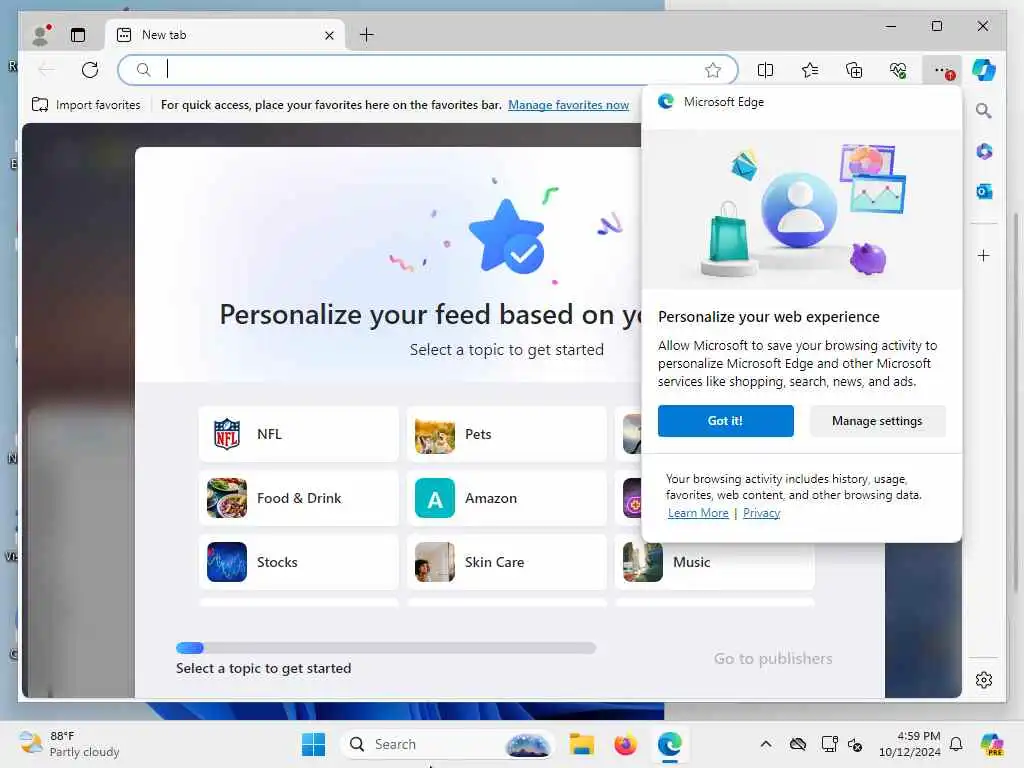Open the Privacy link

point(761,513)
